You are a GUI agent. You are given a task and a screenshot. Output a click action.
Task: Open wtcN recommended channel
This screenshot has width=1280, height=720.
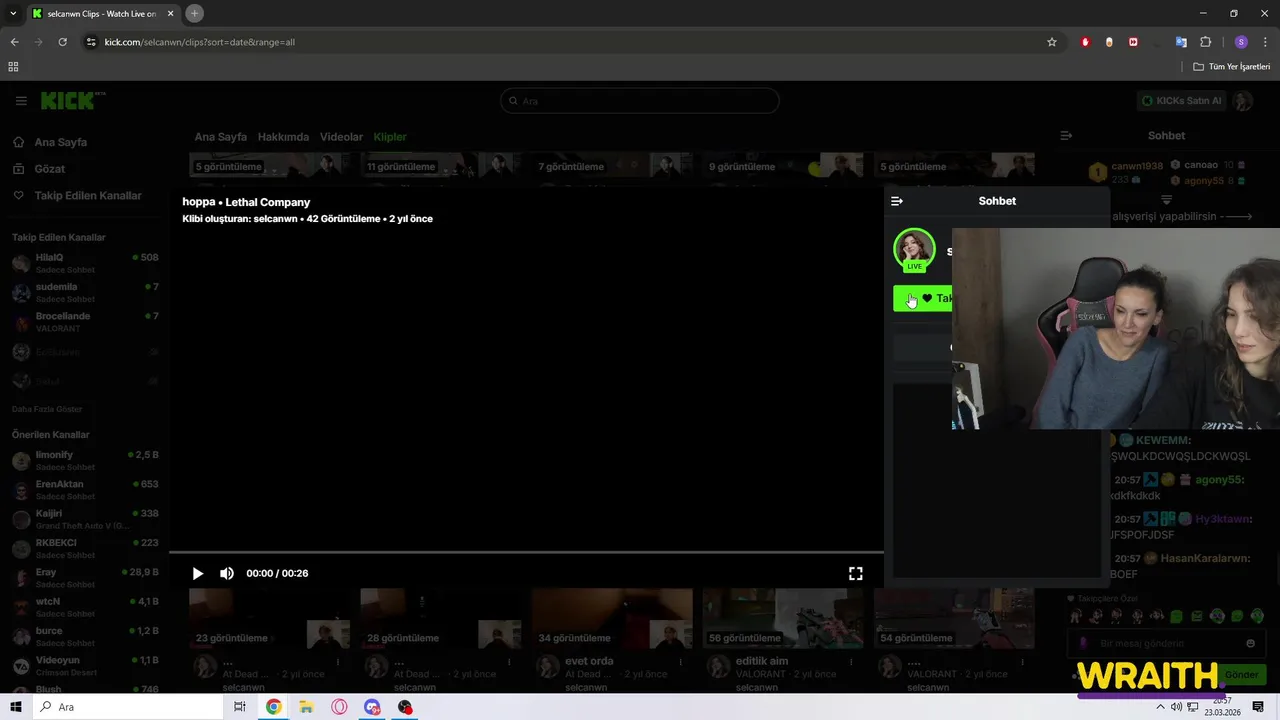point(85,607)
